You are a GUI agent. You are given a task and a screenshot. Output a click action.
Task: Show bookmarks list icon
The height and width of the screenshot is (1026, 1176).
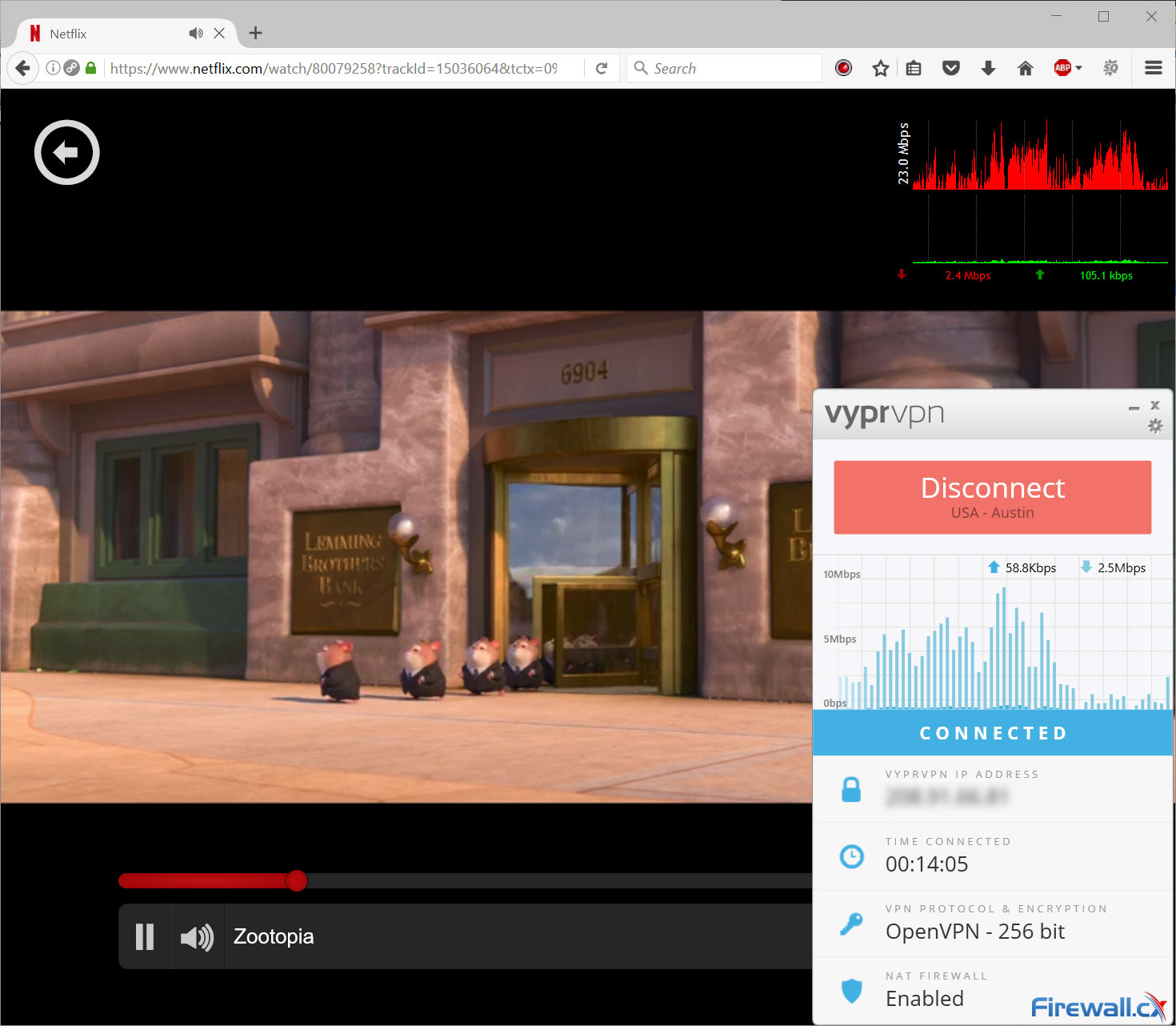914,68
